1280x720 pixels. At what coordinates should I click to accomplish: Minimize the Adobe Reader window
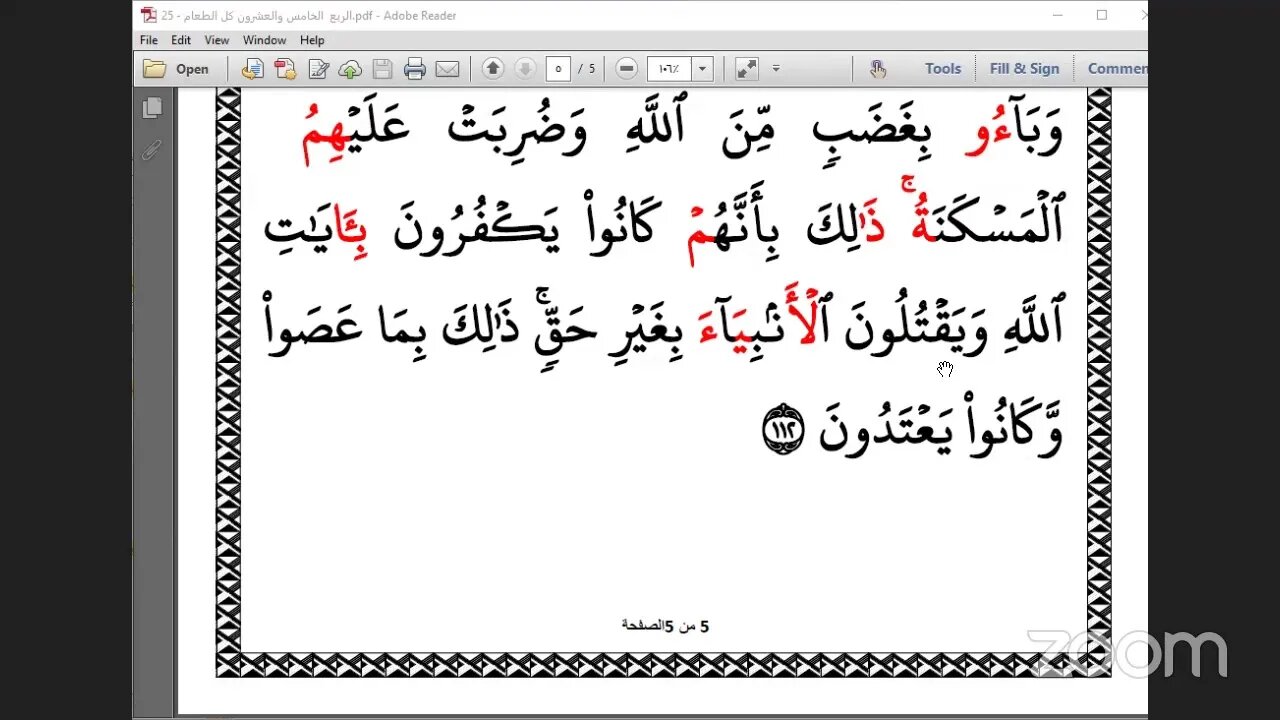click(x=1059, y=15)
